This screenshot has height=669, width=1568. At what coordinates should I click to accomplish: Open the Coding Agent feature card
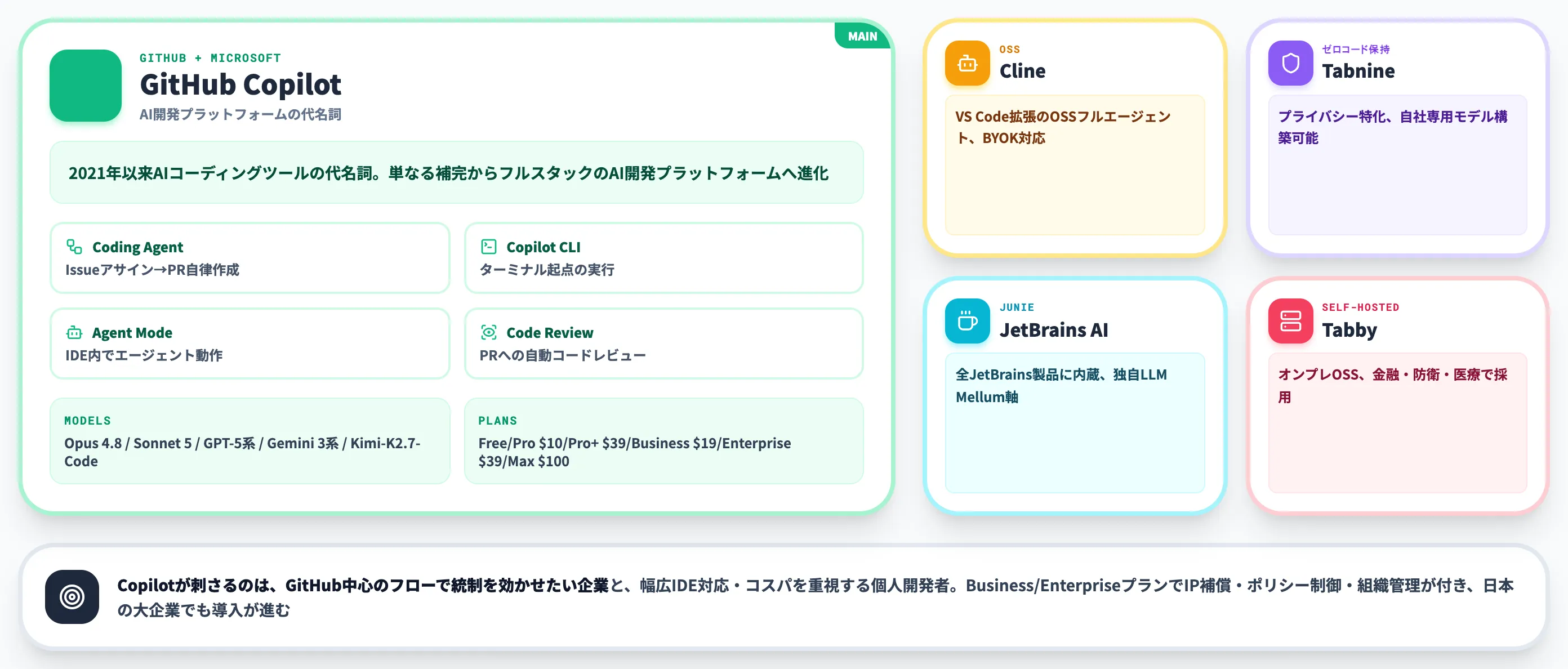click(x=250, y=257)
